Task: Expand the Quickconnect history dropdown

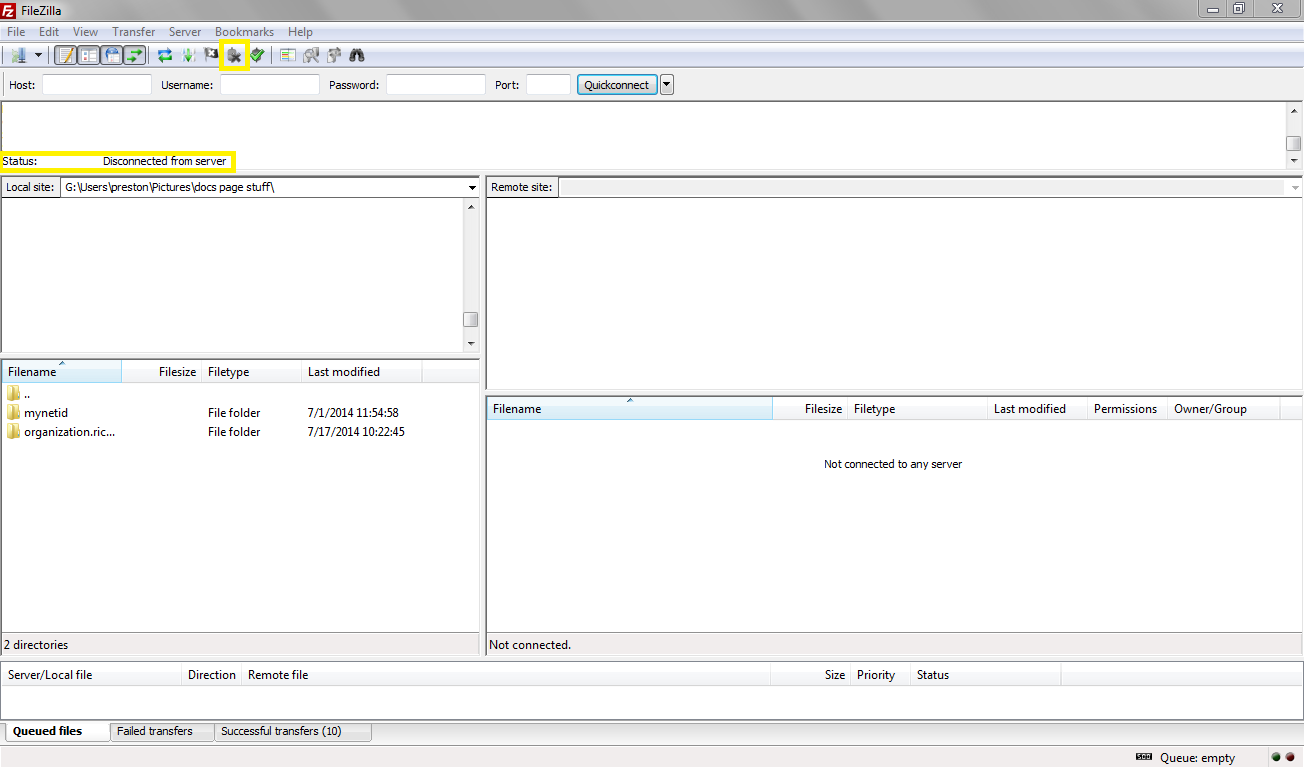Action: click(x=667, y=85)
